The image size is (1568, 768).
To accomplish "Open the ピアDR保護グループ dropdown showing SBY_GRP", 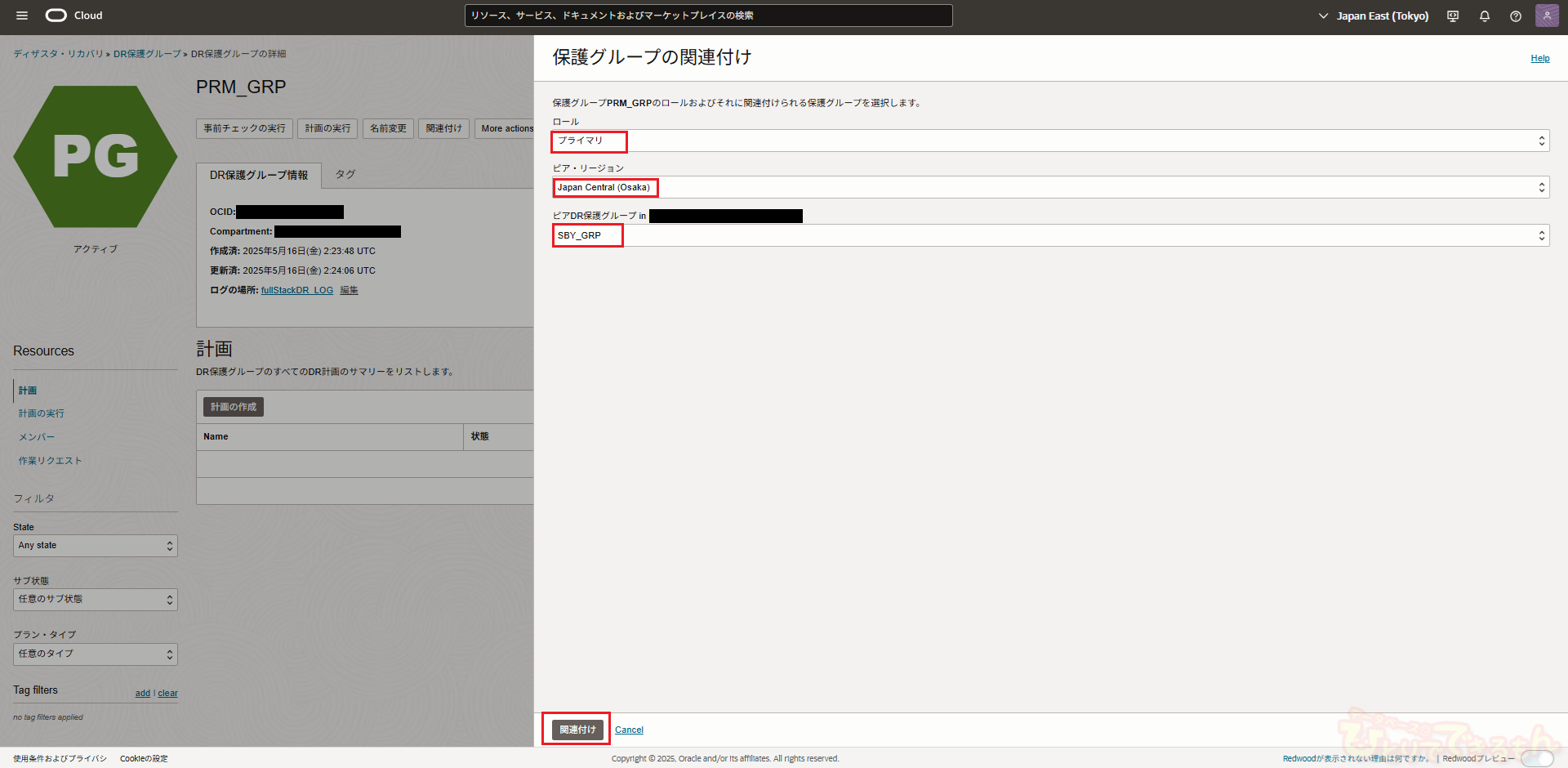I will point(1050,236).
